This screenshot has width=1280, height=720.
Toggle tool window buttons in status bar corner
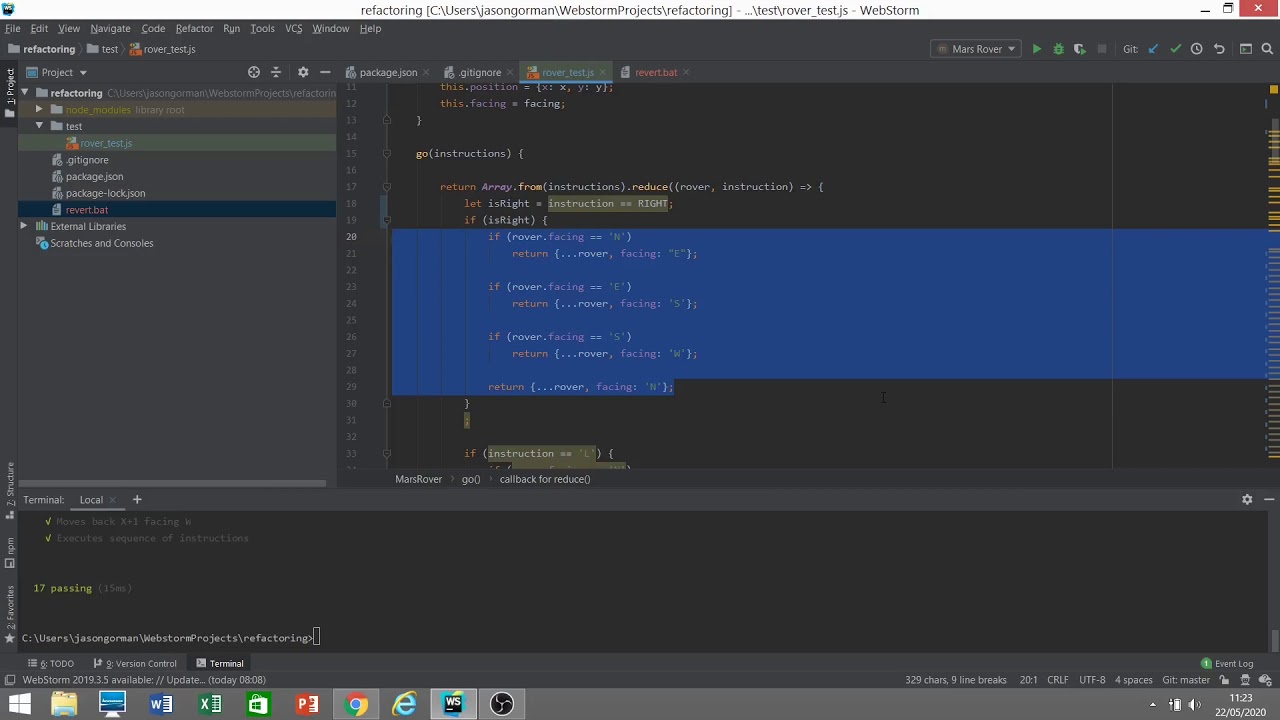tap(9, 680)
